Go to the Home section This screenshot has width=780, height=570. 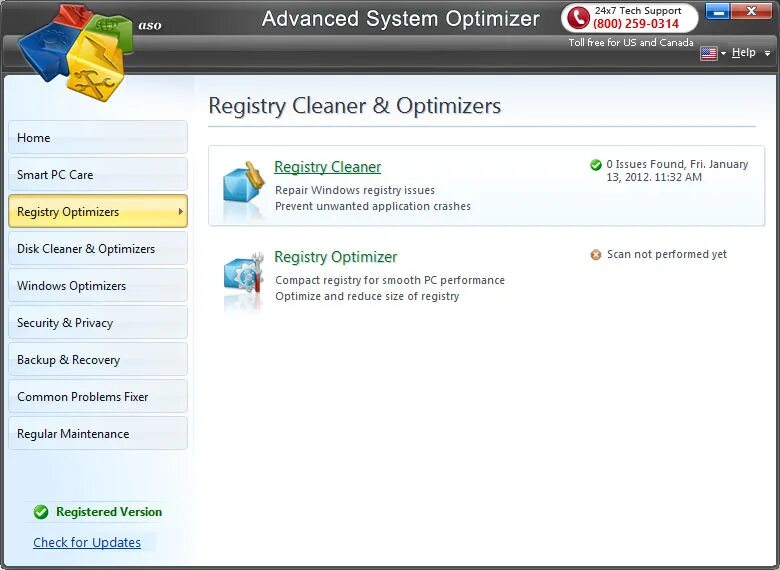pos(98,137)
